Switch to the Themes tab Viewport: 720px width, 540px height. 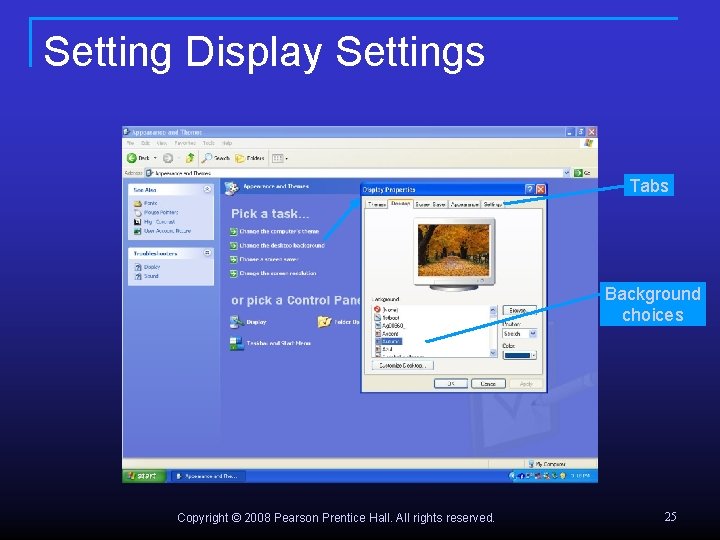pos(377,204)
